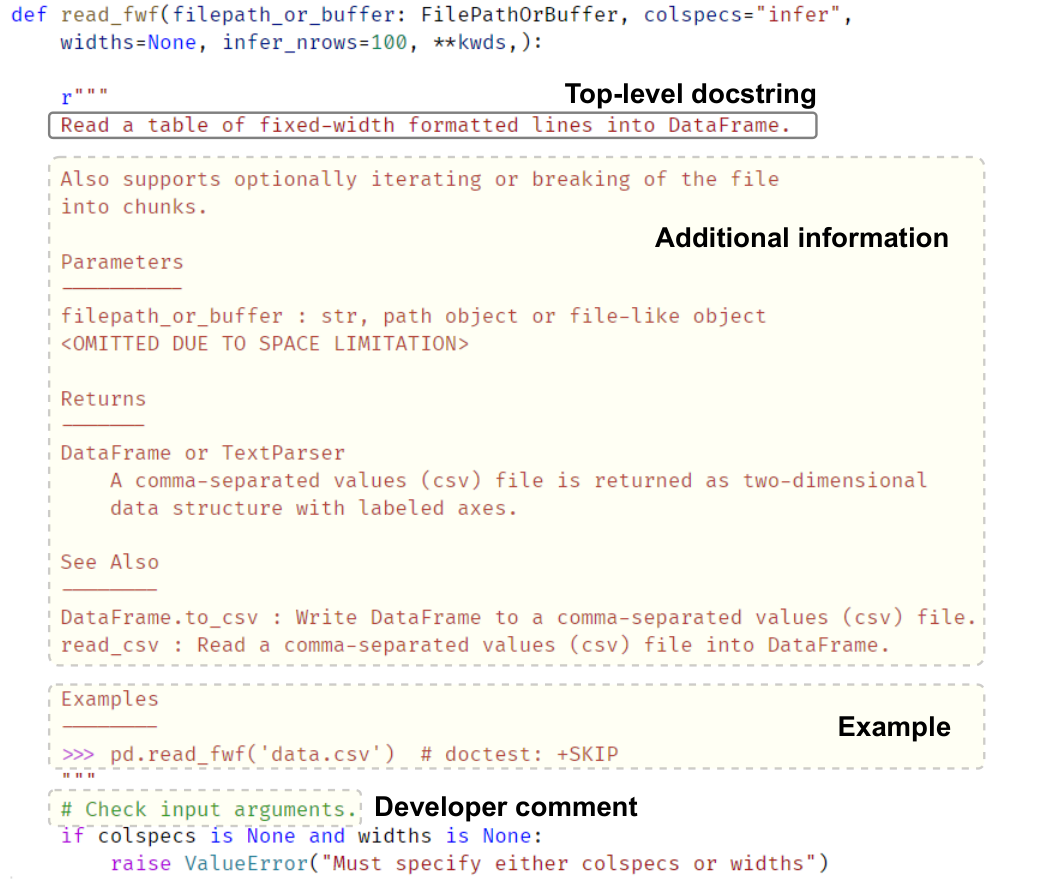The width and height of the screenshot is (1047, 896).
Task: Click "<OMITTED DUE TO SPACE LIMITATION>" text
Action: (264, 344)
